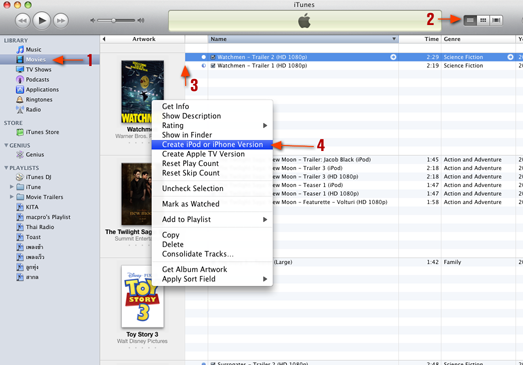
Task: Open TV Shows library
Action: [x=38, y=69]
